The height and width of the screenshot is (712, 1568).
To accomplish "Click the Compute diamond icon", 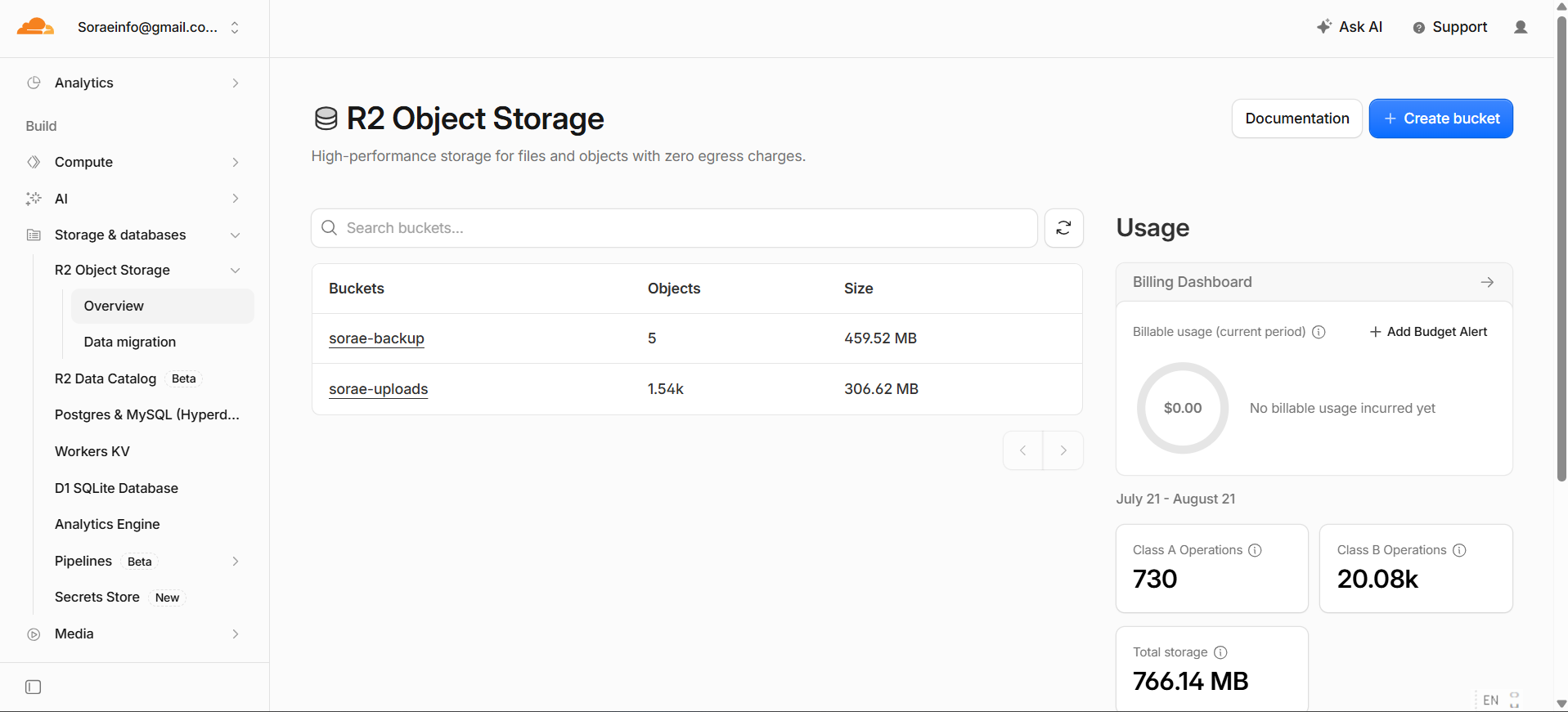I will click(34, 162).
